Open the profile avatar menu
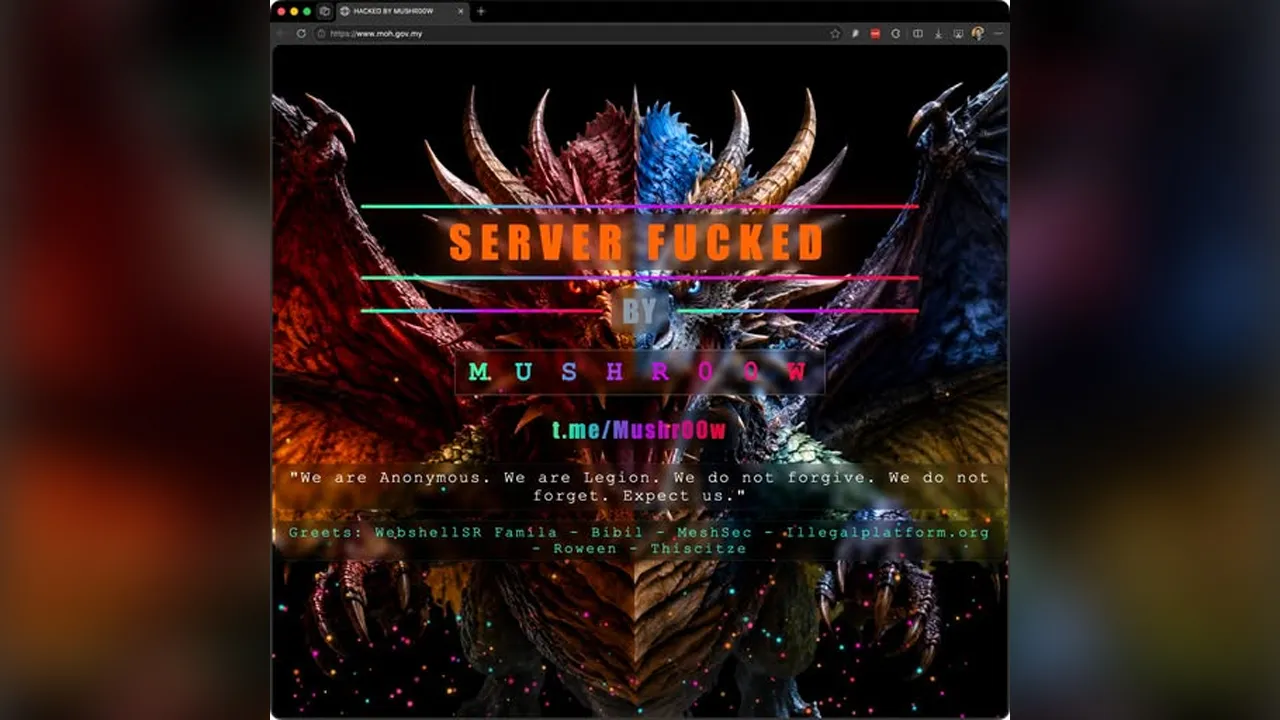The height and width of the screenshot is (720, 1280). click(978, 33)
